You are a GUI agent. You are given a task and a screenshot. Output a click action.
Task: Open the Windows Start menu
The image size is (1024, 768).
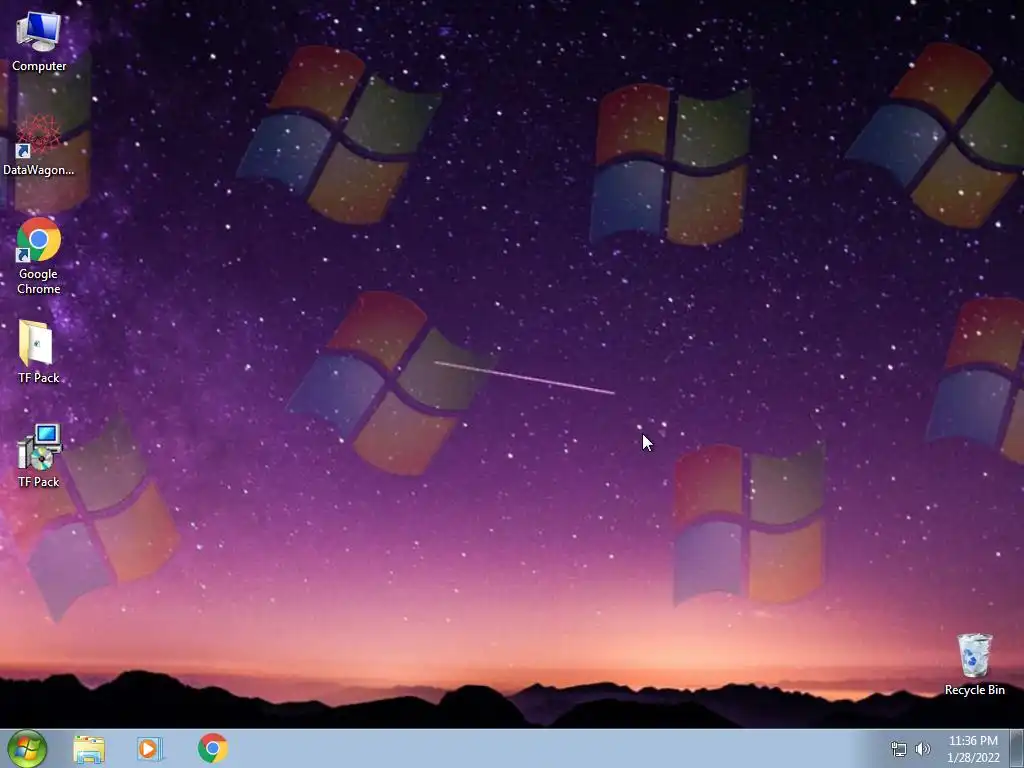pos(27,748)
